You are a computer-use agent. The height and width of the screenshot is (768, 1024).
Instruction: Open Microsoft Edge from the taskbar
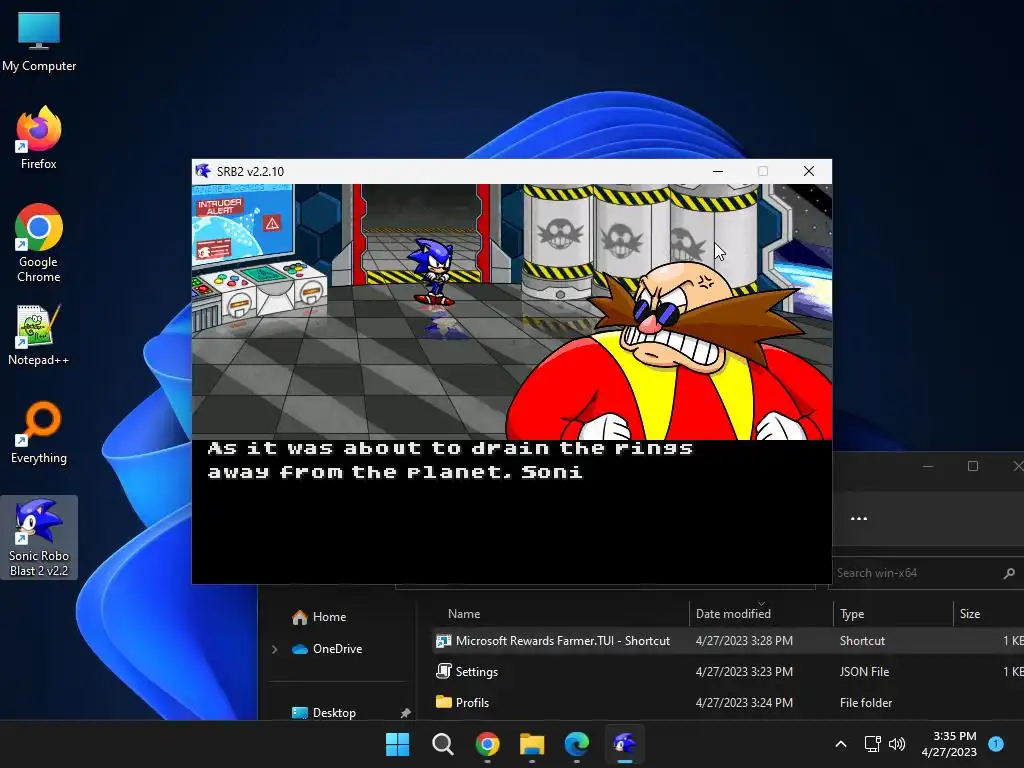point(577,744)
